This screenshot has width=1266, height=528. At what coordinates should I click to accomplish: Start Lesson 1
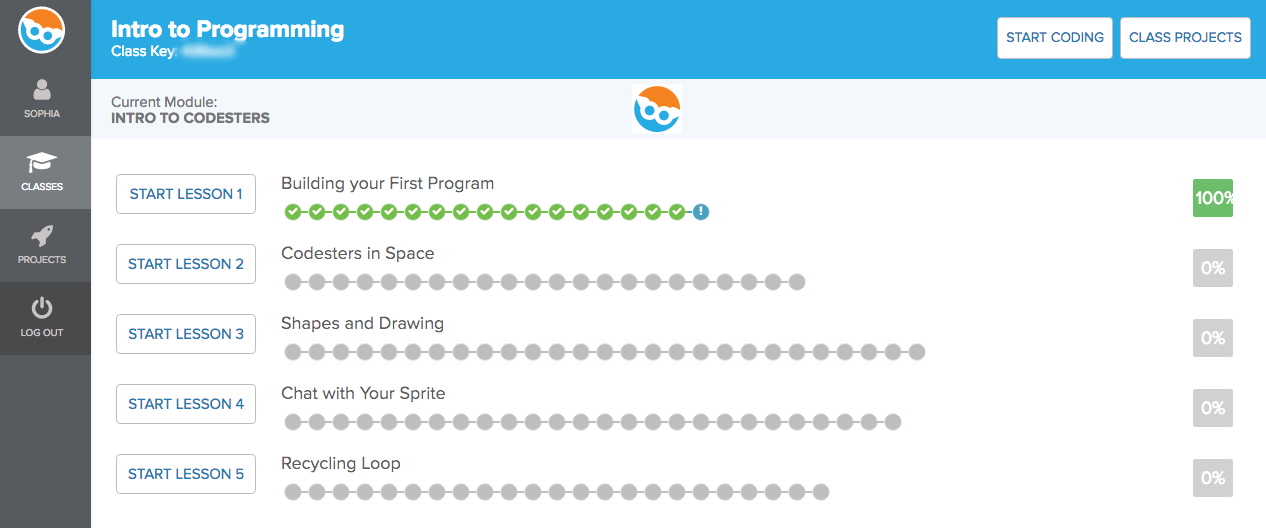(x=186, y=194)
